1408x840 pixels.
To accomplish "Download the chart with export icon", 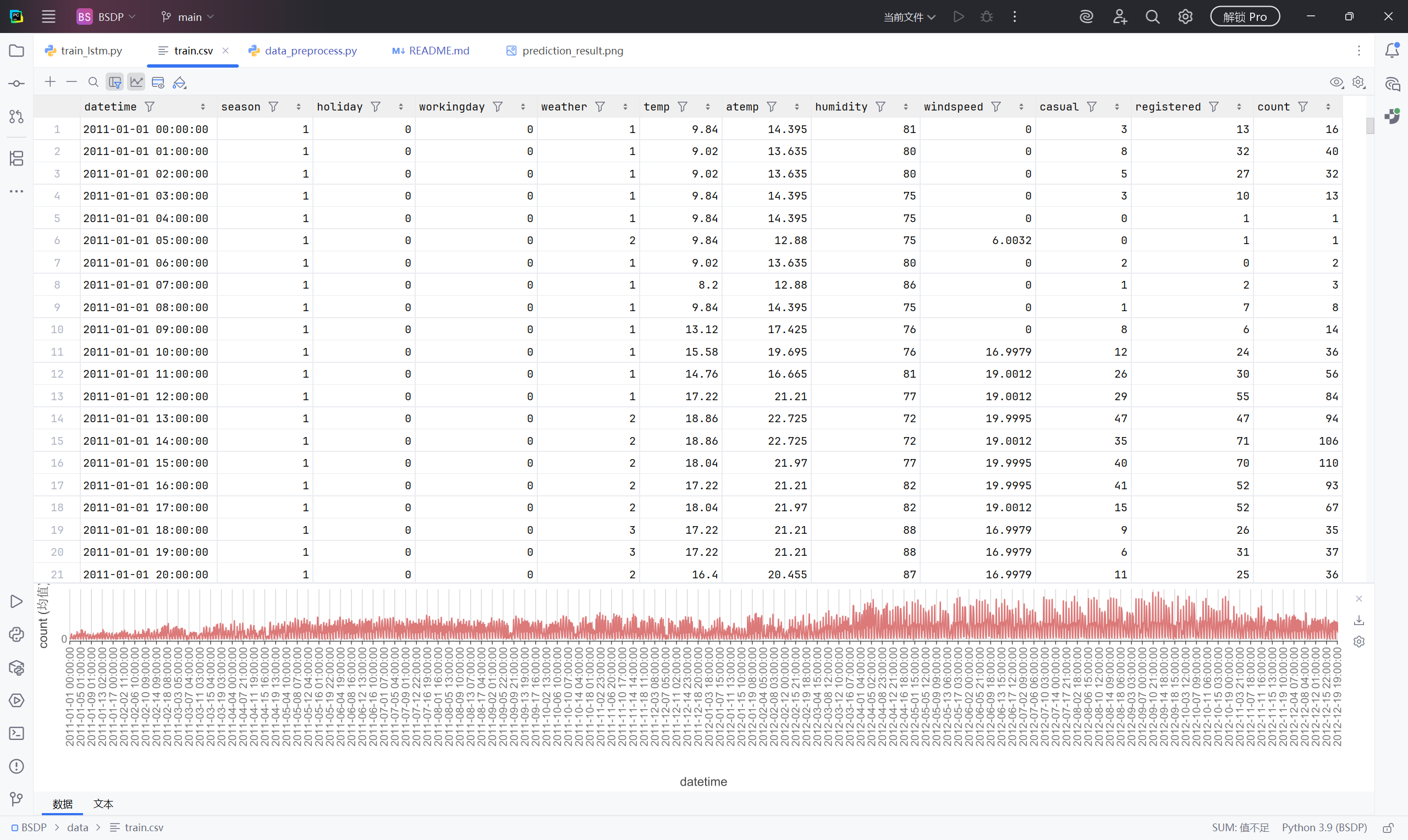I will point(1358,620).
